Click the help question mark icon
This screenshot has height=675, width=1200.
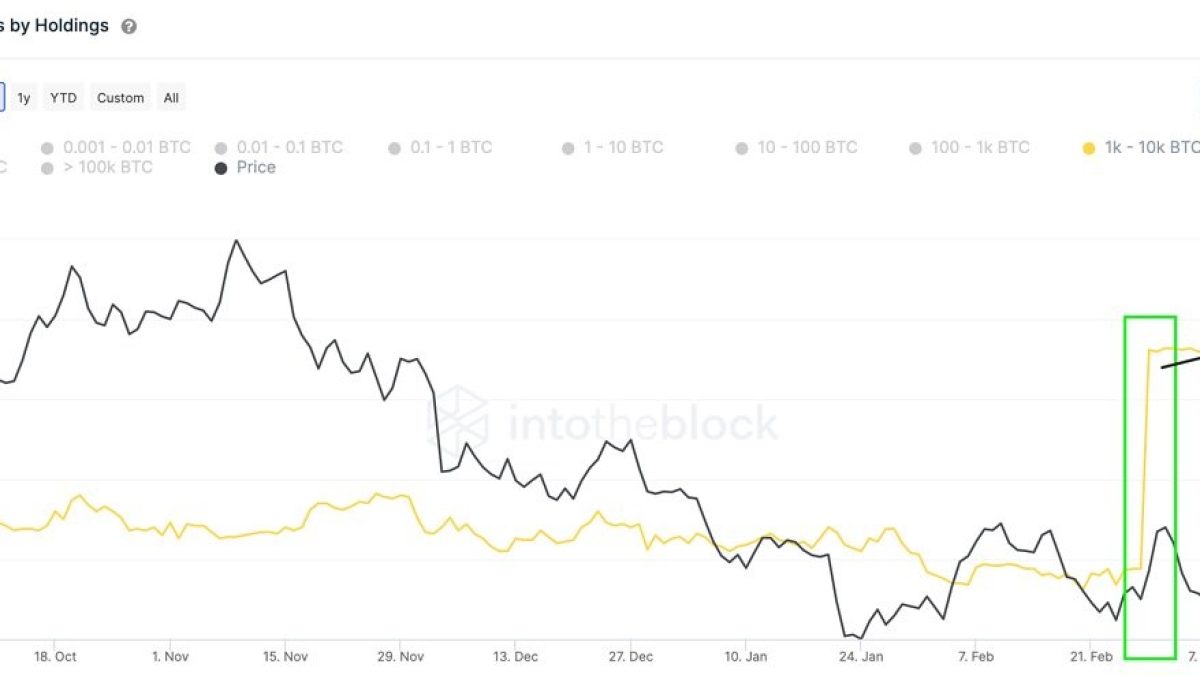129,27
